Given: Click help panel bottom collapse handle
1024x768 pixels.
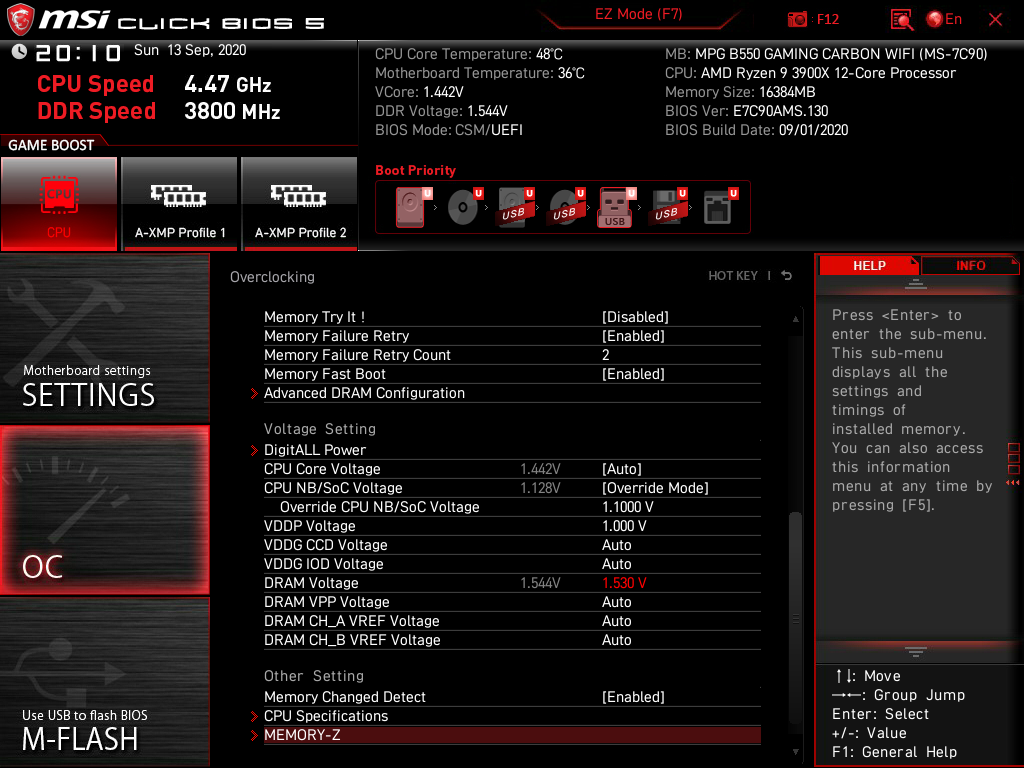Looking at the screenshot, I should coord(916,652).
